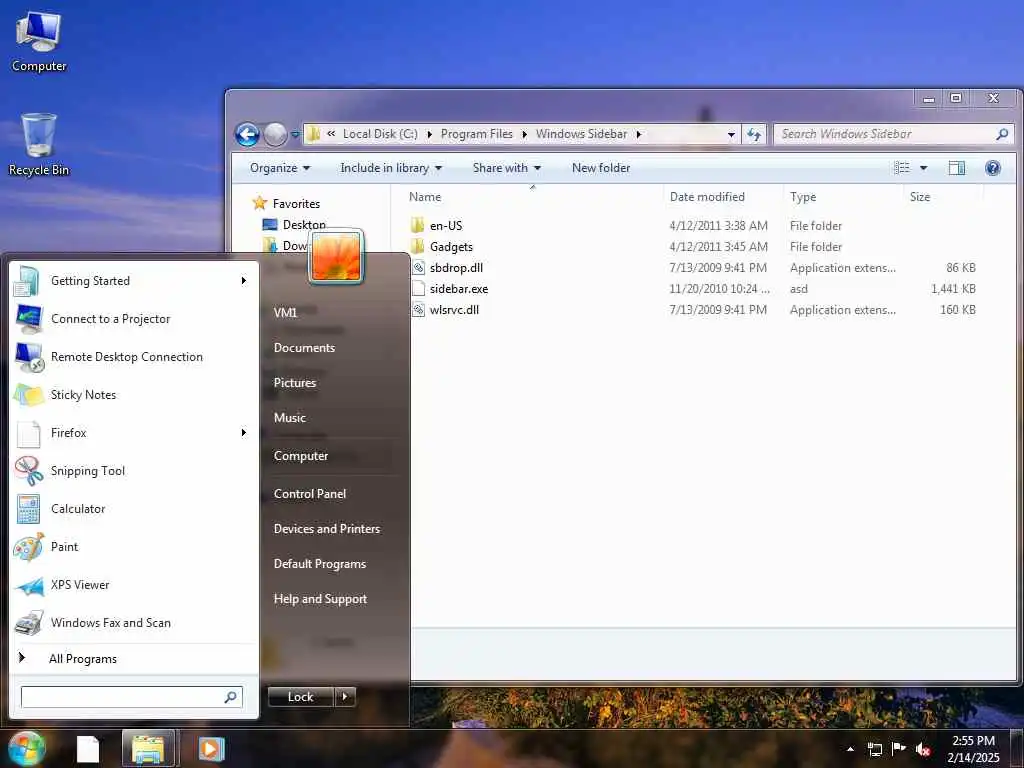Viewport: 1024px width, 768px height.
Task: Refresh the Windows Sidebar folder view
Action: (754, 135)
